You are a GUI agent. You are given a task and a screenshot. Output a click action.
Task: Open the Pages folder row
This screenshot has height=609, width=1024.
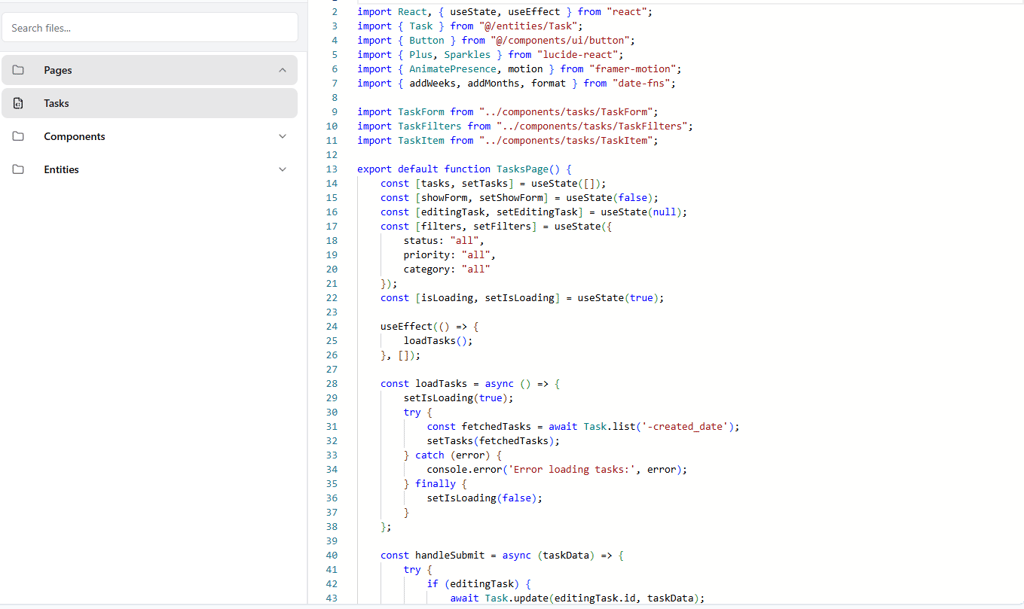tap(150, 70)
